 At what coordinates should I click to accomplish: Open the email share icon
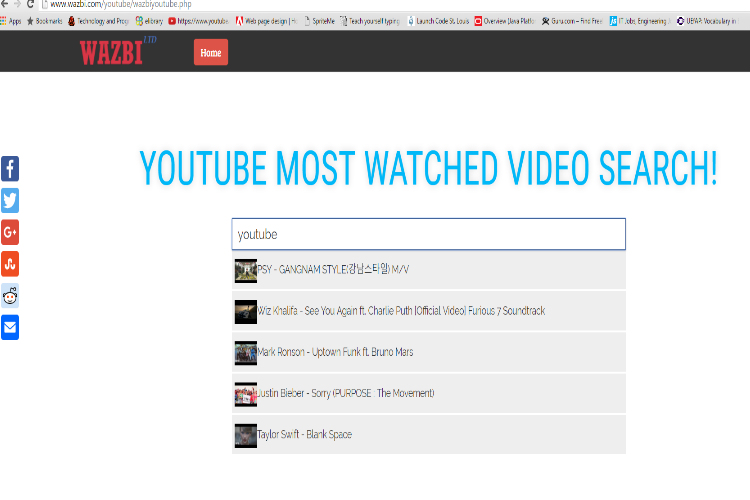[10, 327]
